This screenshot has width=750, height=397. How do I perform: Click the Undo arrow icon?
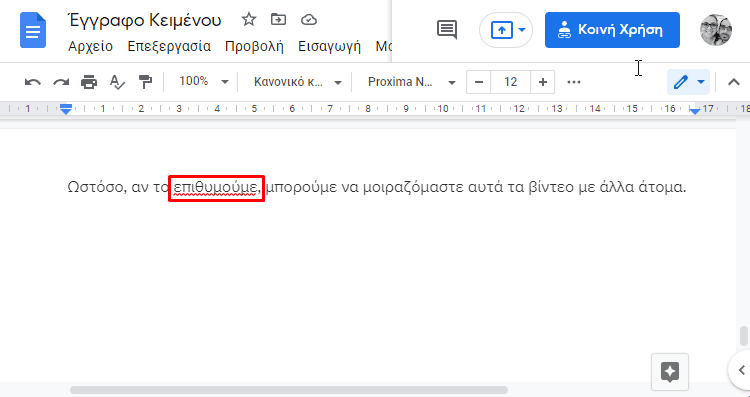(33, 82)
